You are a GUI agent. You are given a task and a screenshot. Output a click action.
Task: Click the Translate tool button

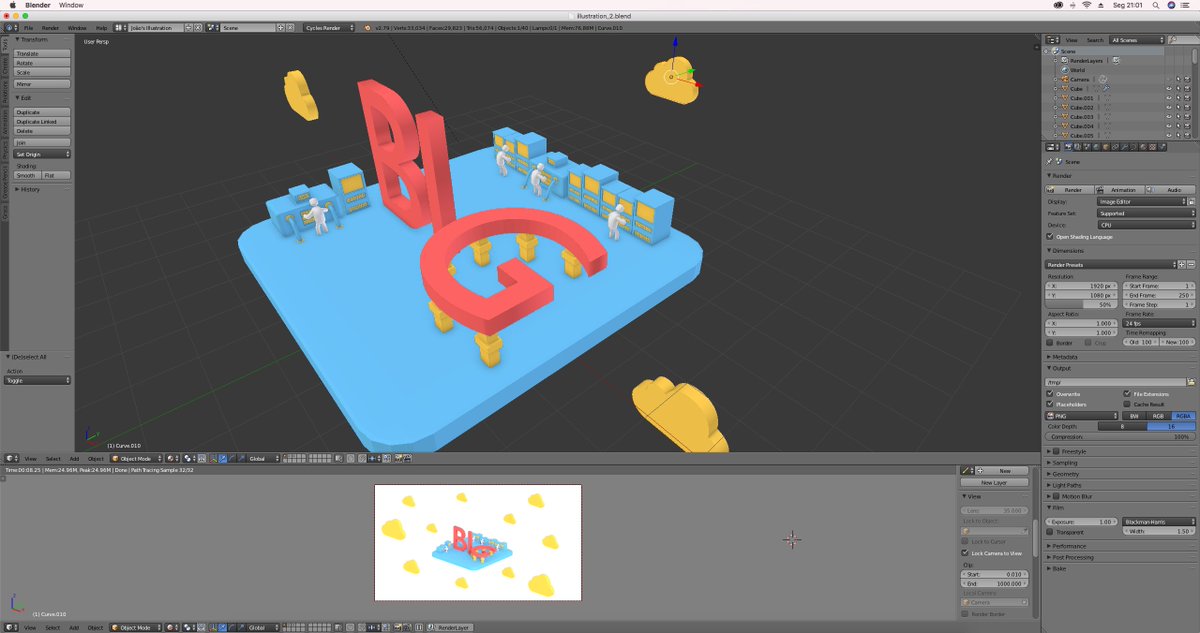42,53
